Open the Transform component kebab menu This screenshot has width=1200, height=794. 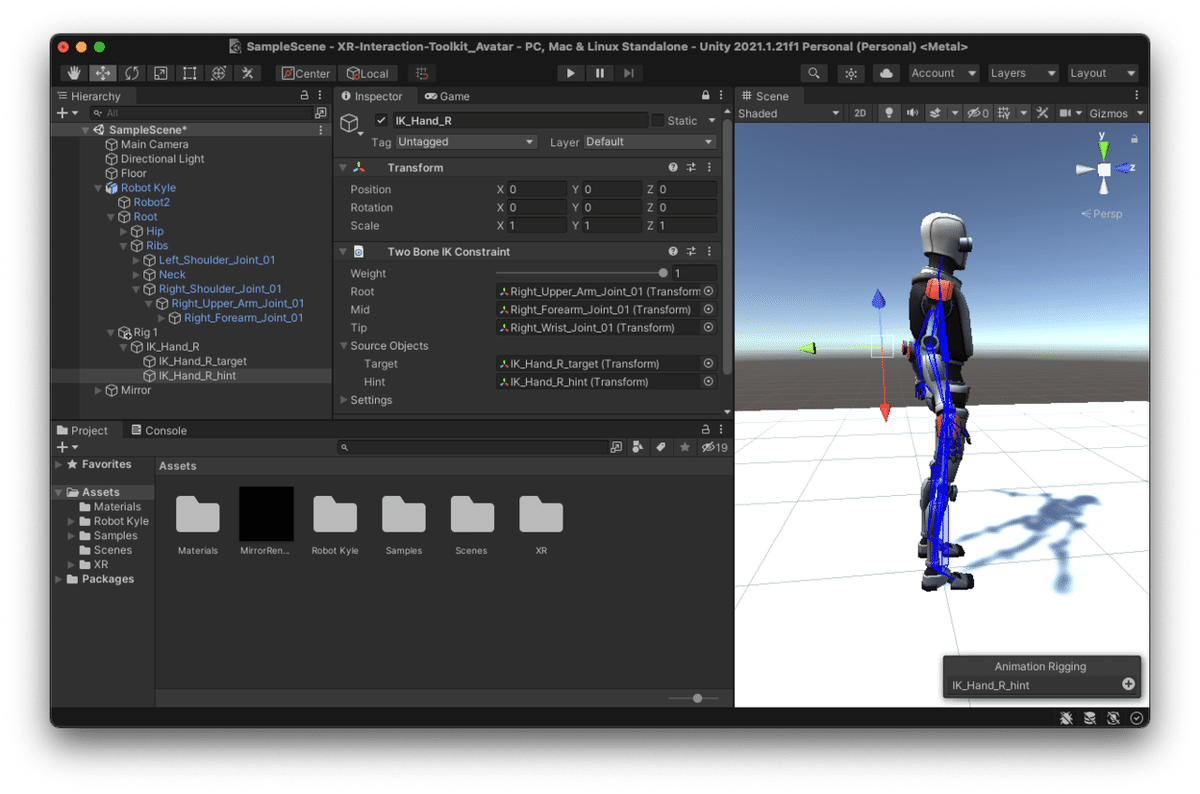pyautogui.click(x=709, y=168)
